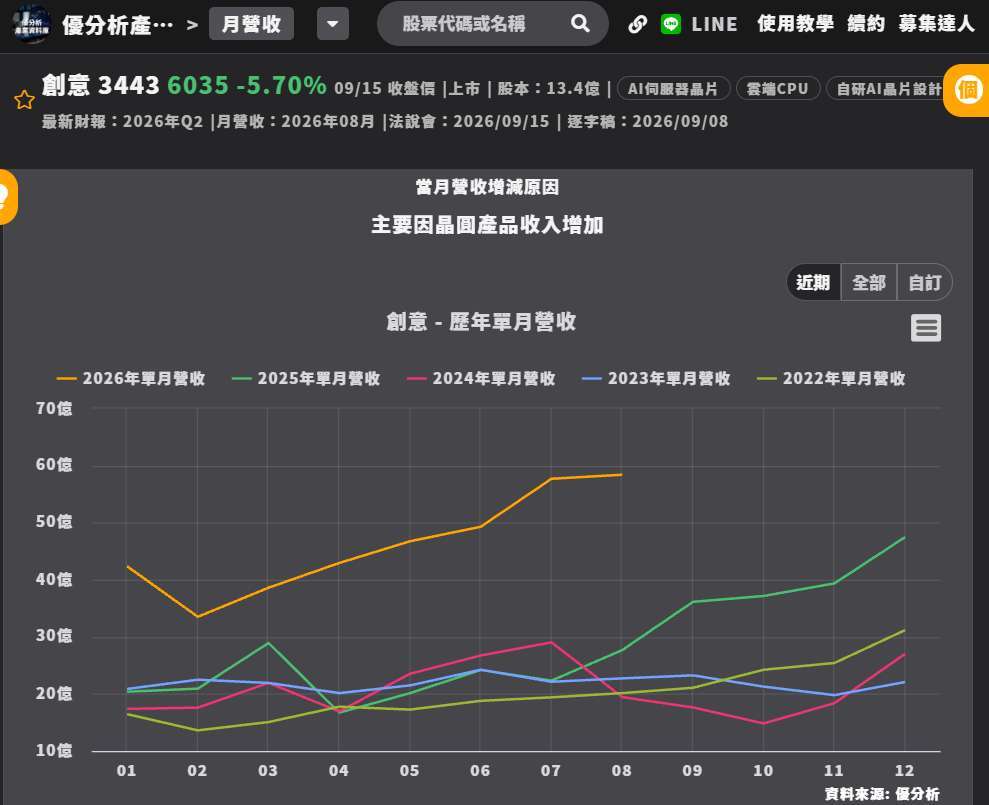Click the site logo avatar
The width and height of the screenshot is (989, 805).
(32, 25)
